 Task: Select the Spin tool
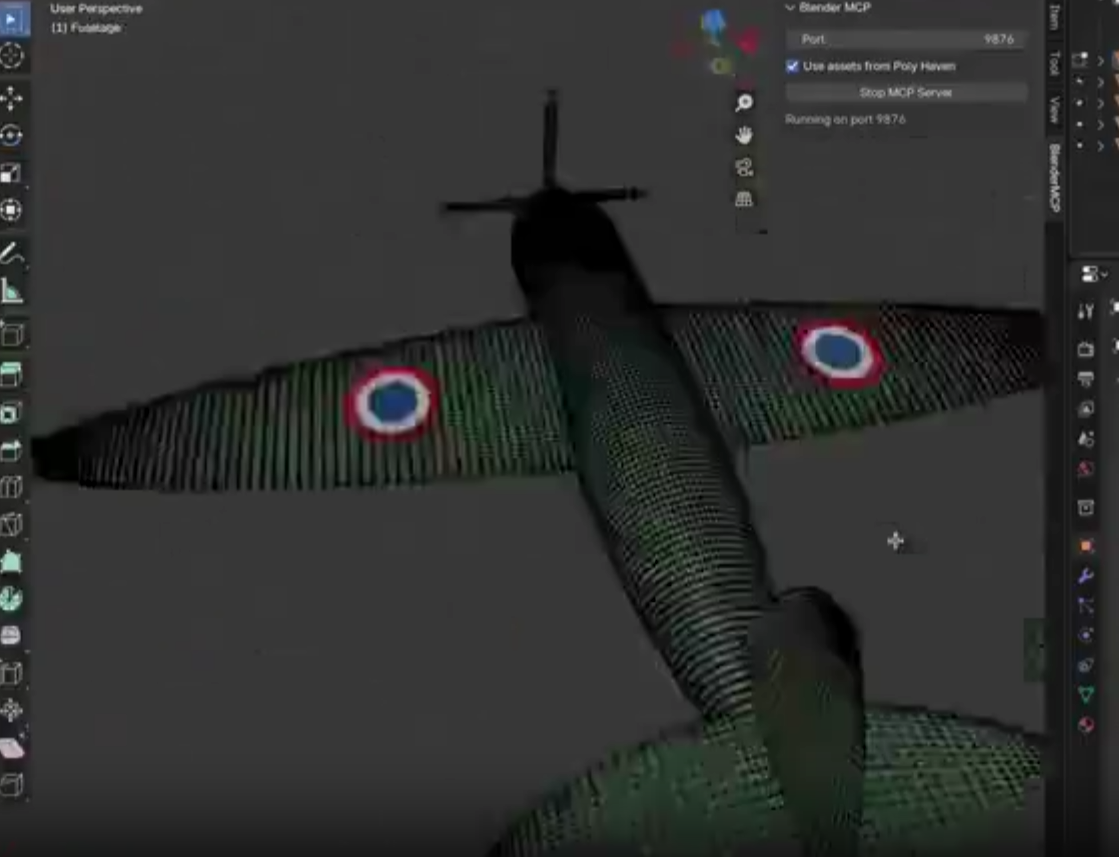coord(12,599)
